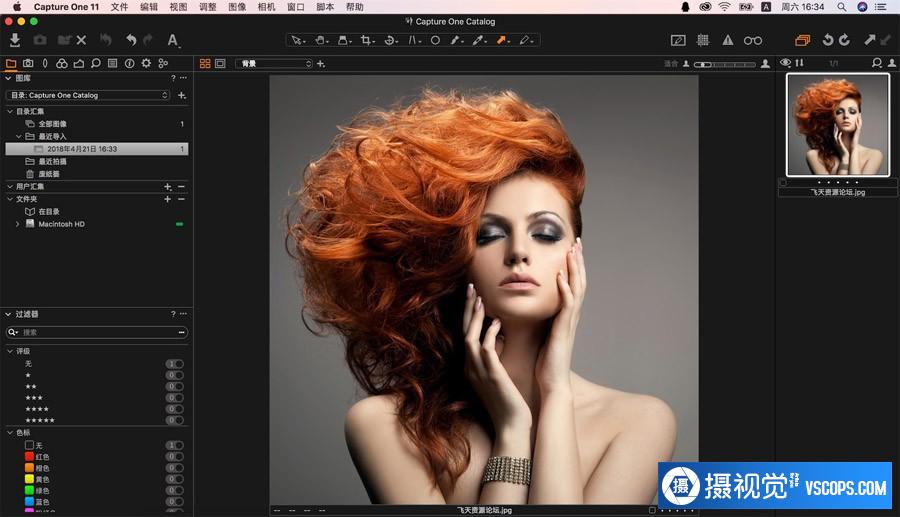Screen dimensions: 900x517
Task: Open the macOS Spotlight search icon
Action: [x=841, y=7]
